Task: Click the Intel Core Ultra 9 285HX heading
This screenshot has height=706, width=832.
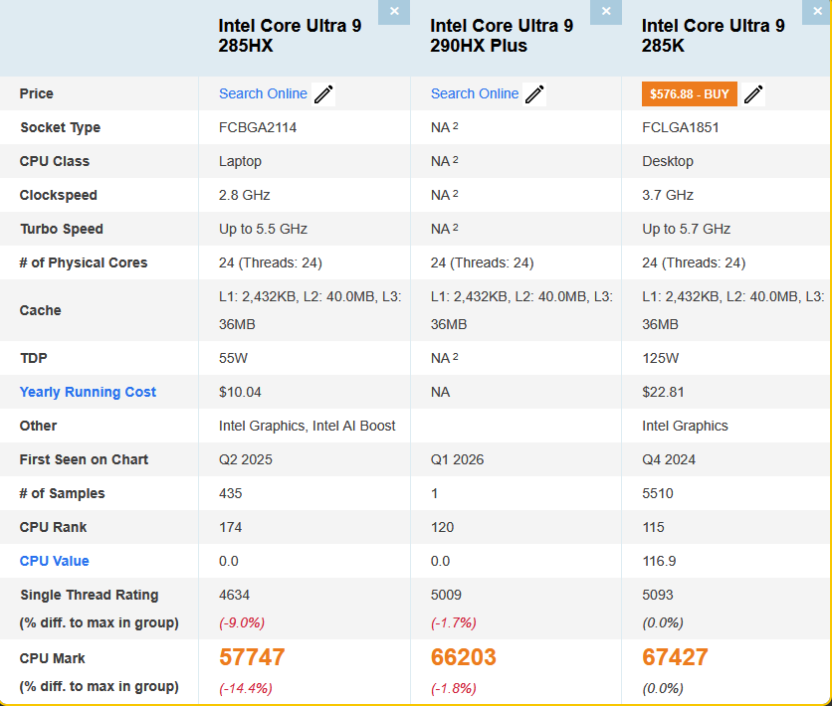Action: [x=276, y=35]
